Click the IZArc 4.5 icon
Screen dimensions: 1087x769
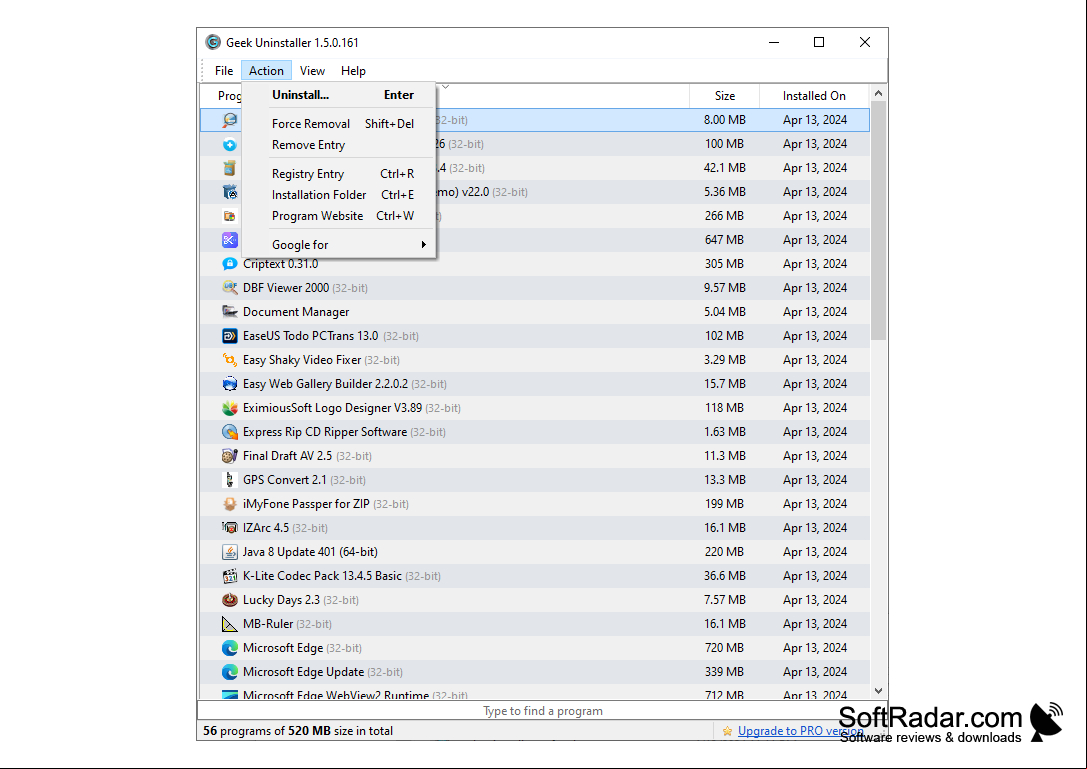point(229,528)
